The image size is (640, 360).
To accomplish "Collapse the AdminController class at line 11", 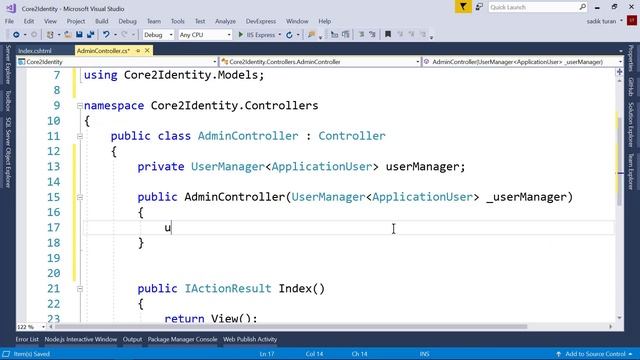I will (80, 136).
